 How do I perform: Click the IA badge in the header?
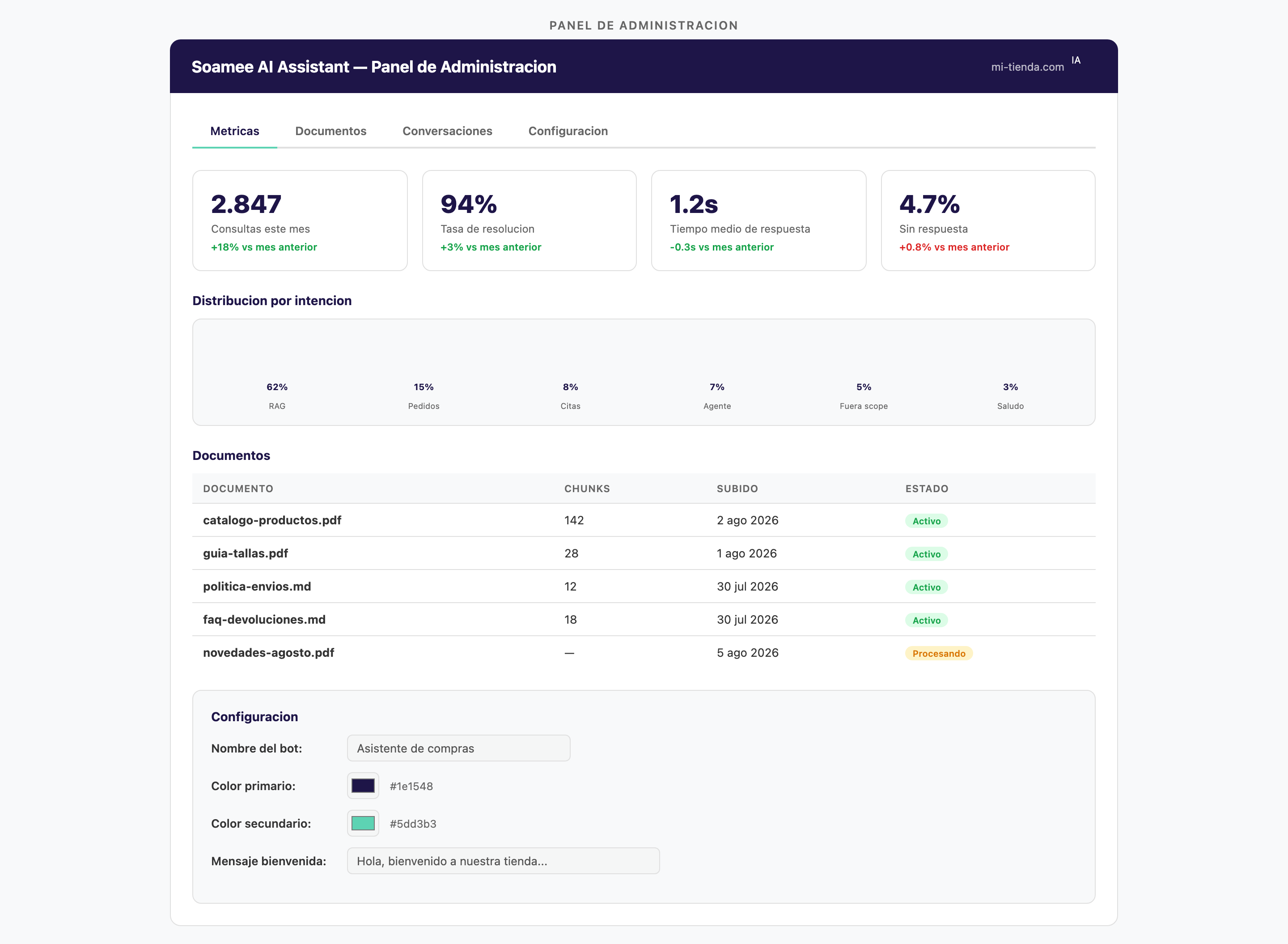point(1076,60)
